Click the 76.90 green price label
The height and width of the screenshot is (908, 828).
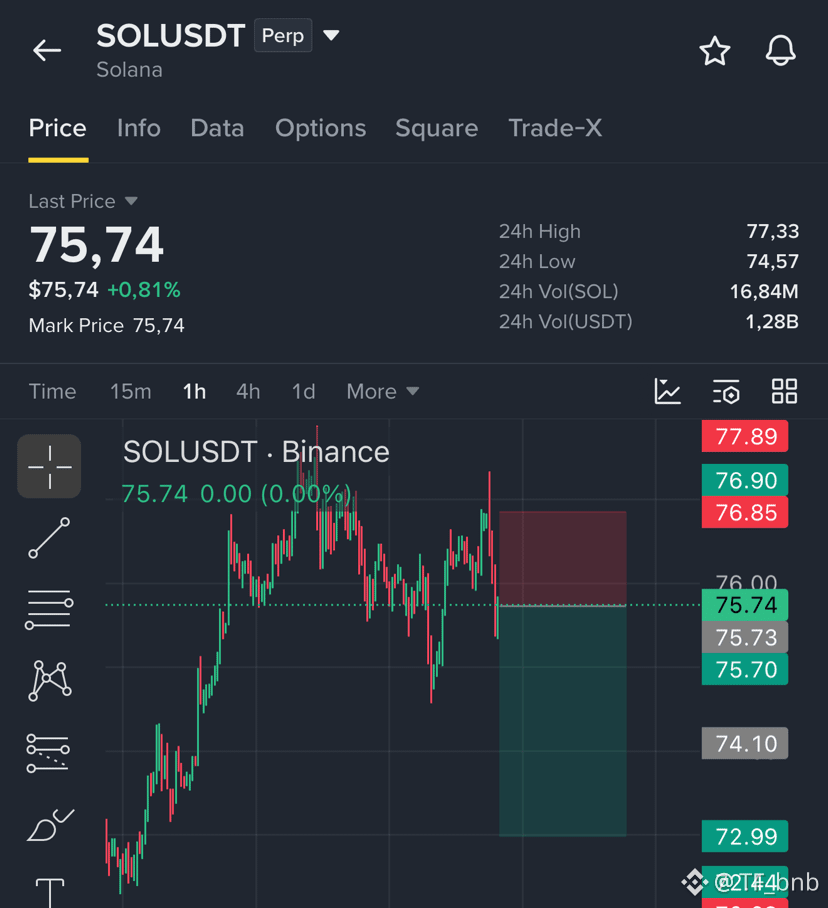pyautogui.click(x=745, y=480)
